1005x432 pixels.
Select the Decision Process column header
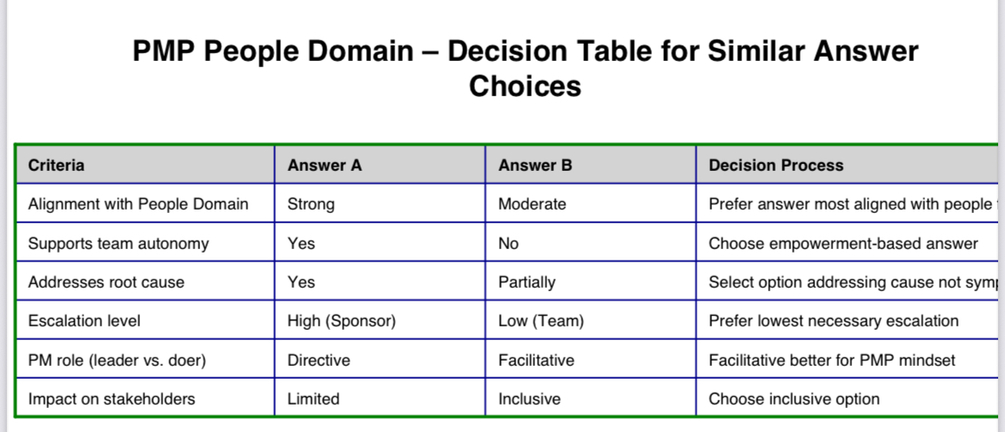(x=776, y=165)
